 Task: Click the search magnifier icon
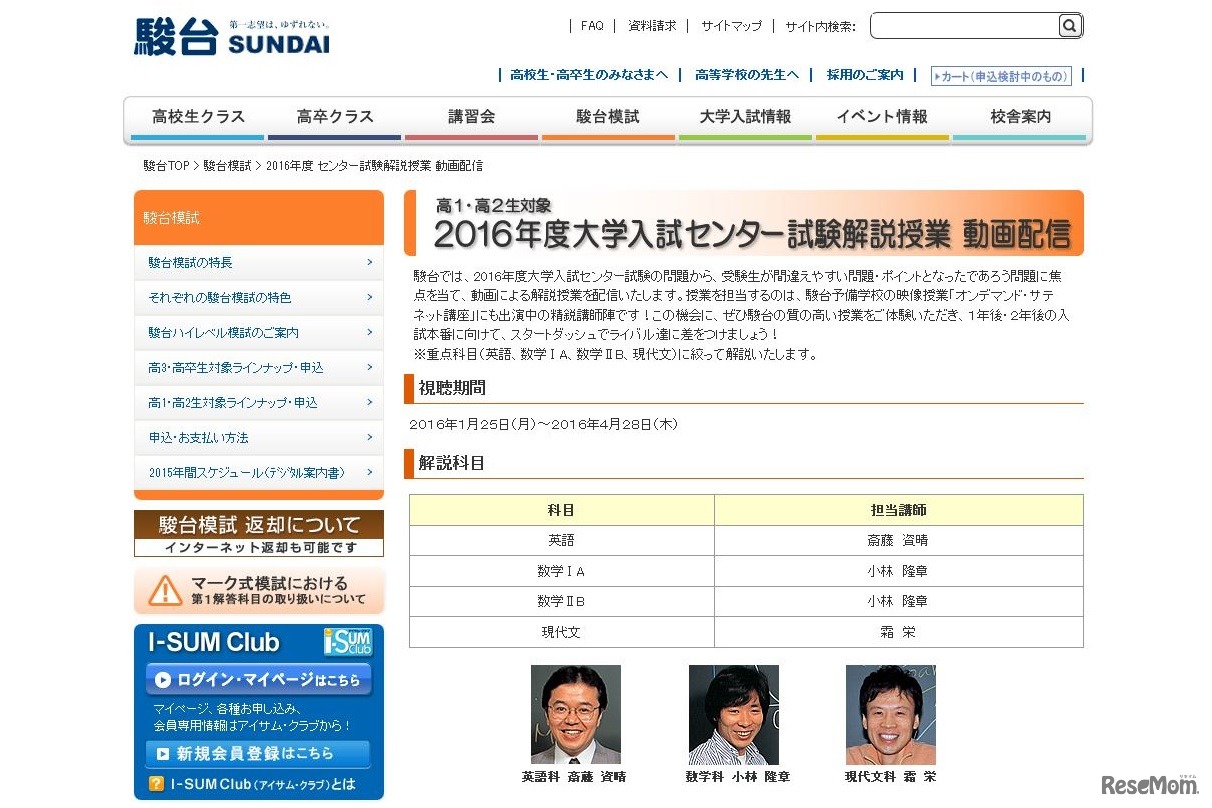pyautogui.click(x=1069, y=25)
